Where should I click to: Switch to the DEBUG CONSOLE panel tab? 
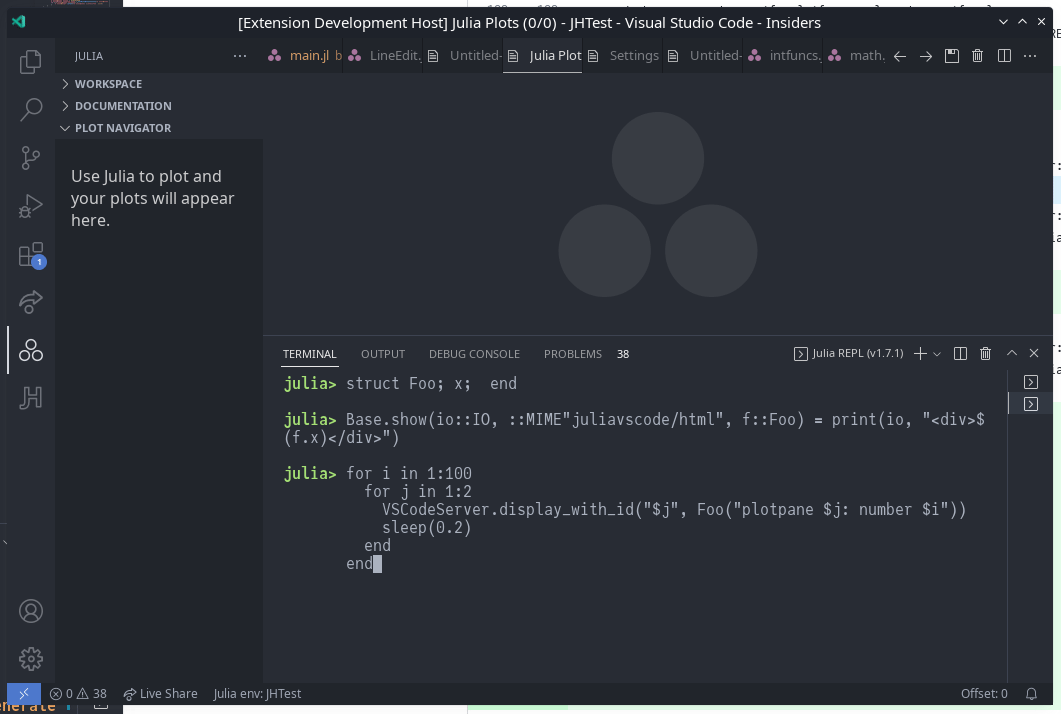tap(474, 354)
